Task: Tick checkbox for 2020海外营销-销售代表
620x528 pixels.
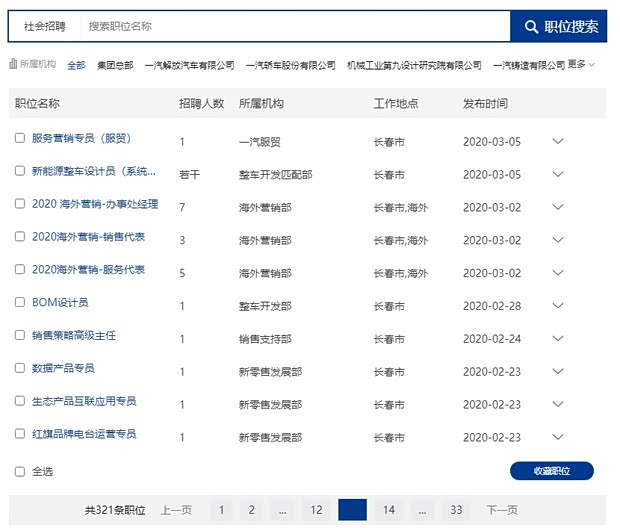Action: click(x=20, y=236)
